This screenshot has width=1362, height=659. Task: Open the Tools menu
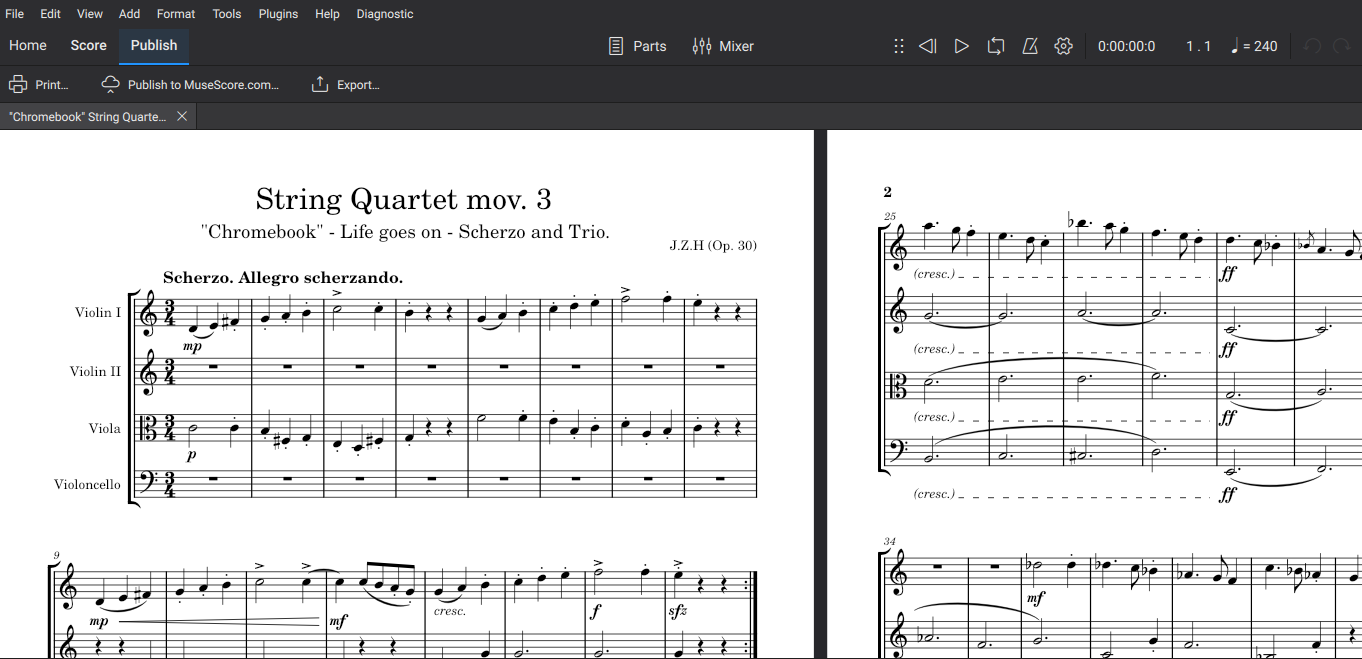click(x=227, y=14)
